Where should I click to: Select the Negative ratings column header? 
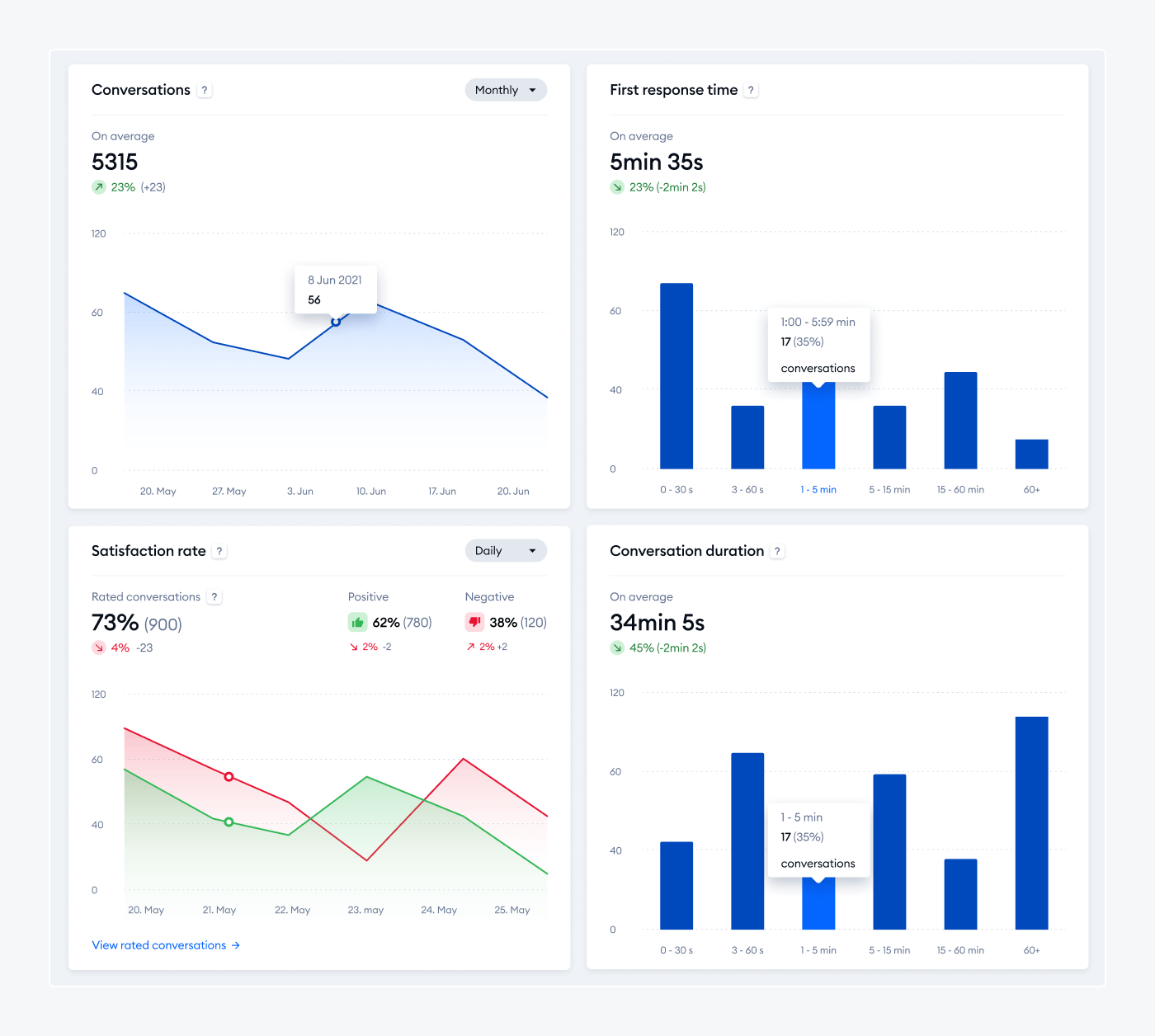tap(489, 596)
